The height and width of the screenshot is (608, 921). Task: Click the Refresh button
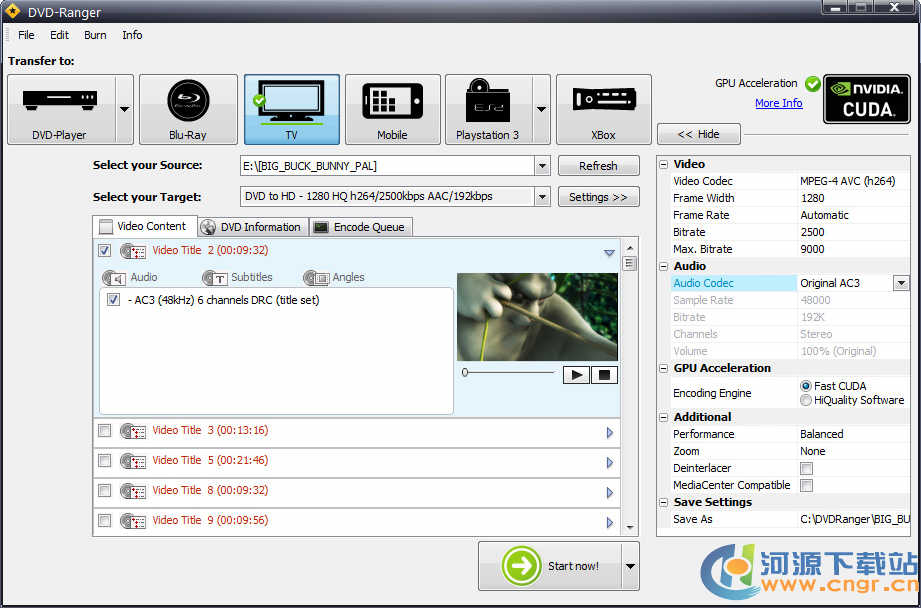click(598, 166)
